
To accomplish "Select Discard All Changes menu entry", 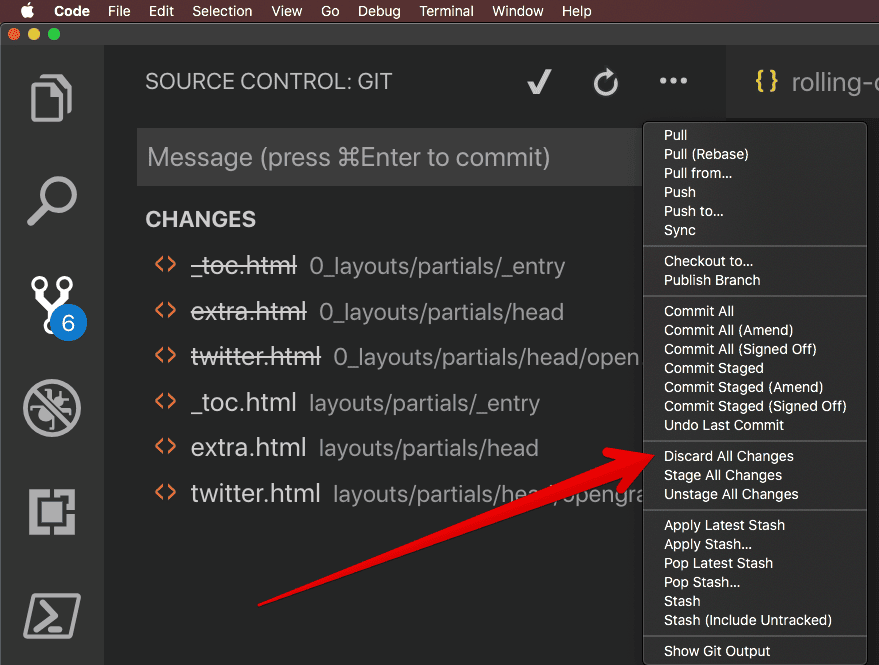I will pyautogui.click(x=728, y=456).
